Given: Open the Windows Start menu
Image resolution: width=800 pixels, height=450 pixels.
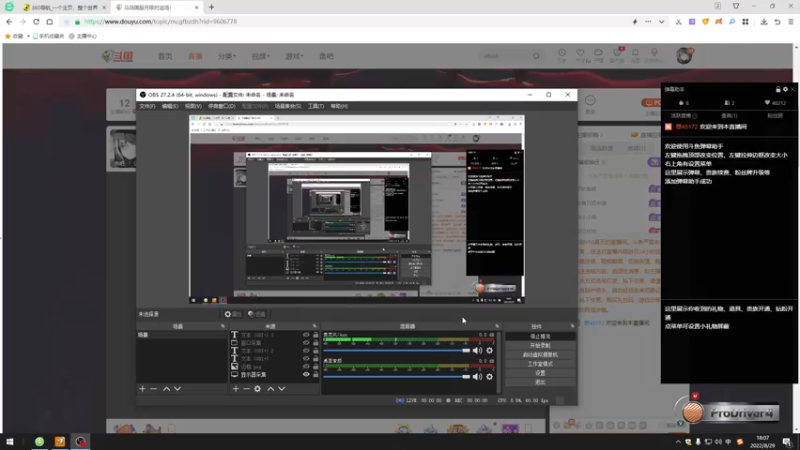Looking at the screenshot, I should click(x=10, y=442).
